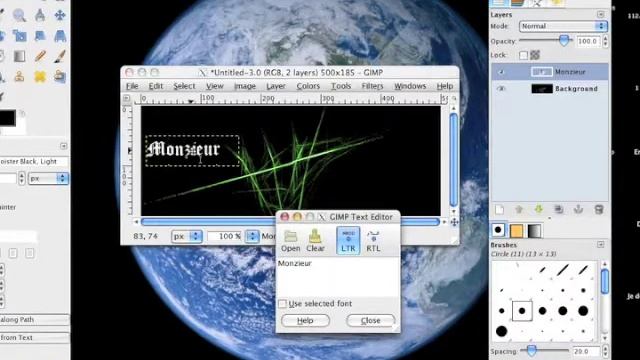Open the navigation icon at canvas corner
The image size is (640, 360).
tap(454, 222)
